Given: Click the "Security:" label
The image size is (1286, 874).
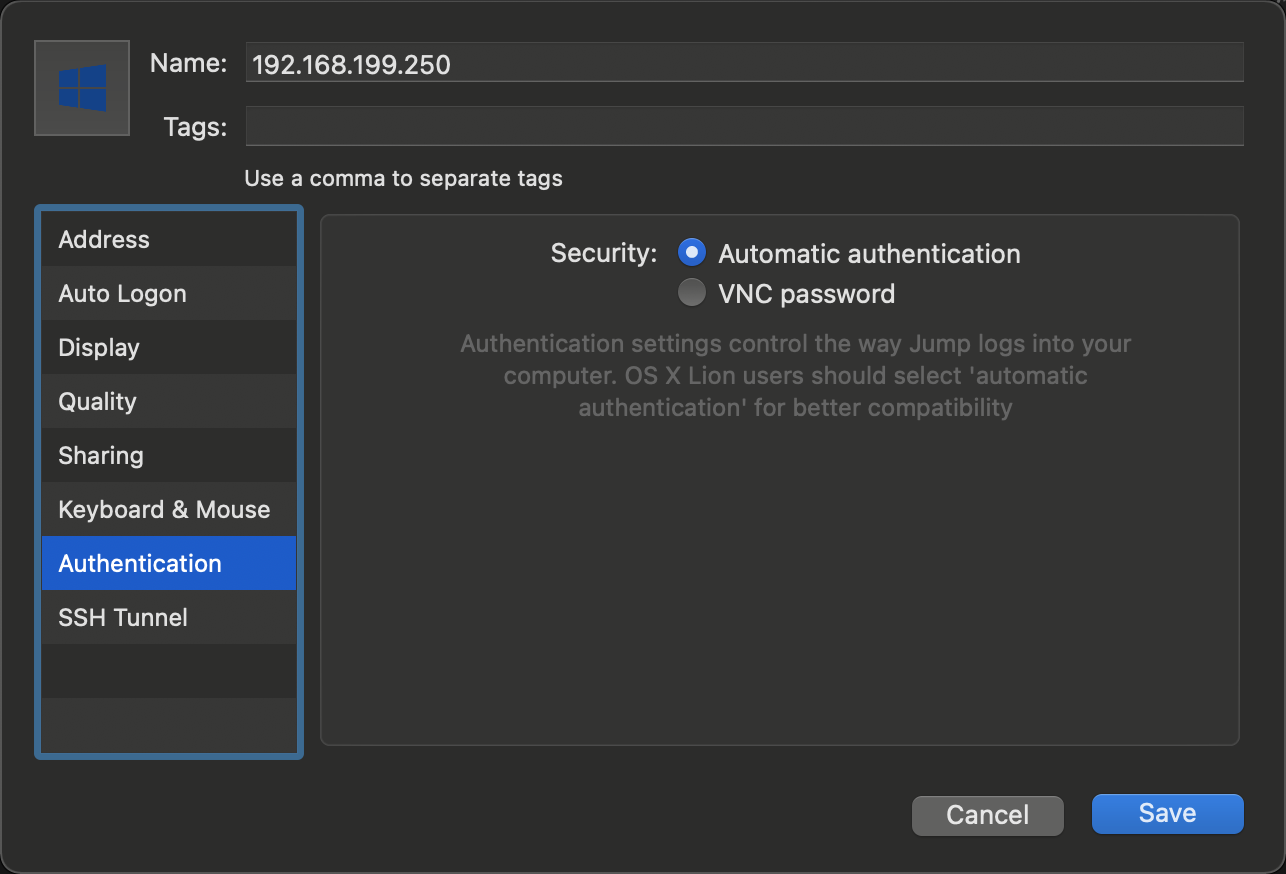Looking at the screenshot, I should point(603,254).
